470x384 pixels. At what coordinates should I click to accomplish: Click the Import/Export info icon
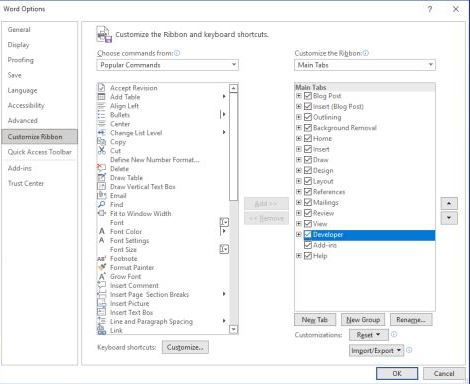[409, 350]
